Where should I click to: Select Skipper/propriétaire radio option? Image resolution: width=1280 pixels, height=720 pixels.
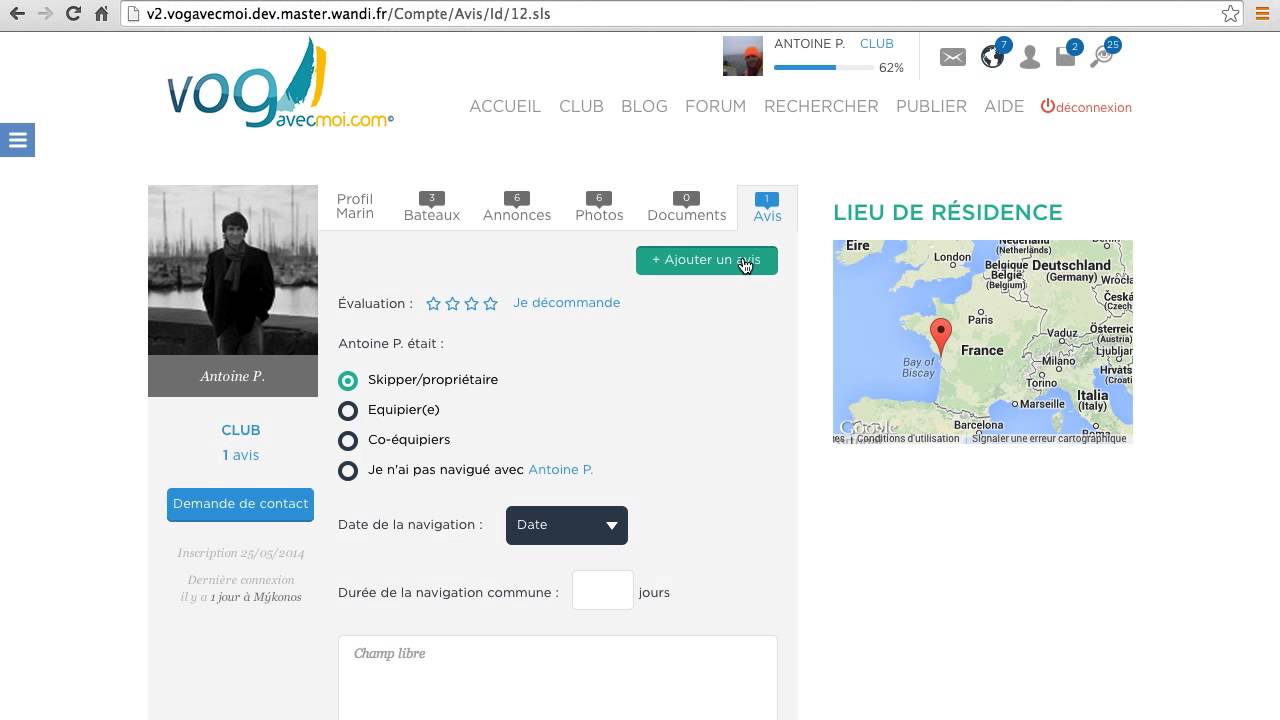coord(348,381)
